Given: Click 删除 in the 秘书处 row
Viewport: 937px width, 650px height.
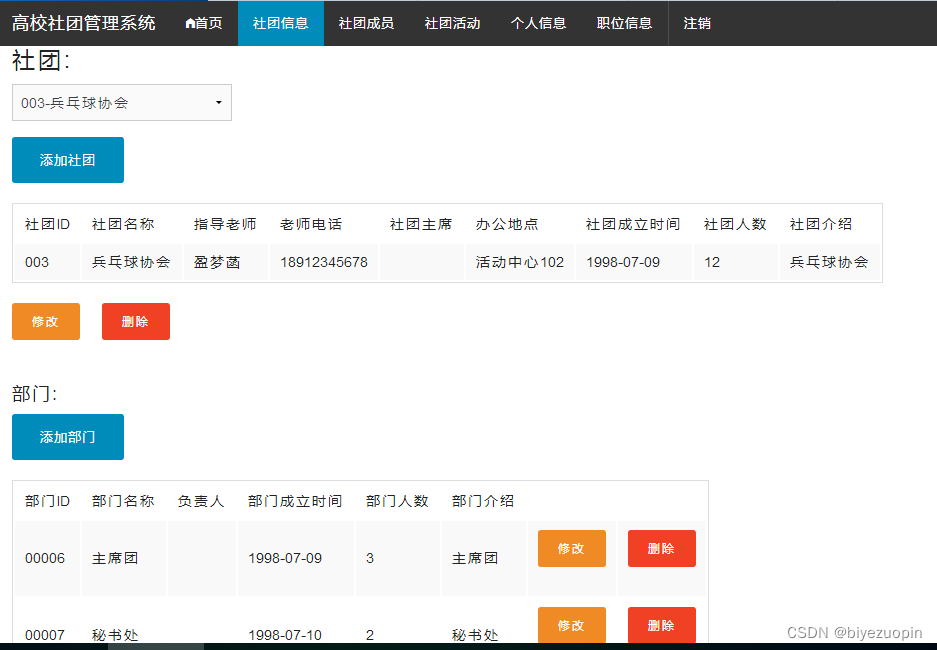Looking at the screenshot, I should (x=662, y=625).
